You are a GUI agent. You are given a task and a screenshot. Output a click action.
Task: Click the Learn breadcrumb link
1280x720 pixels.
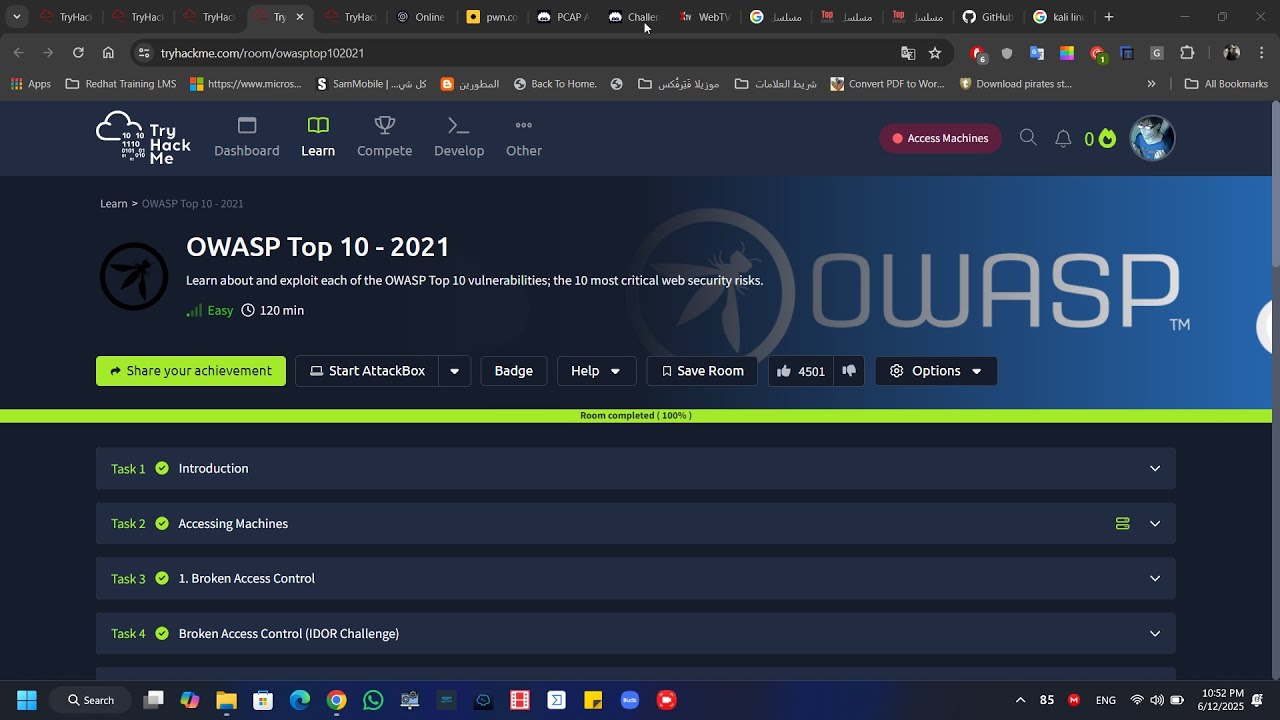click(x=113, y=204)
